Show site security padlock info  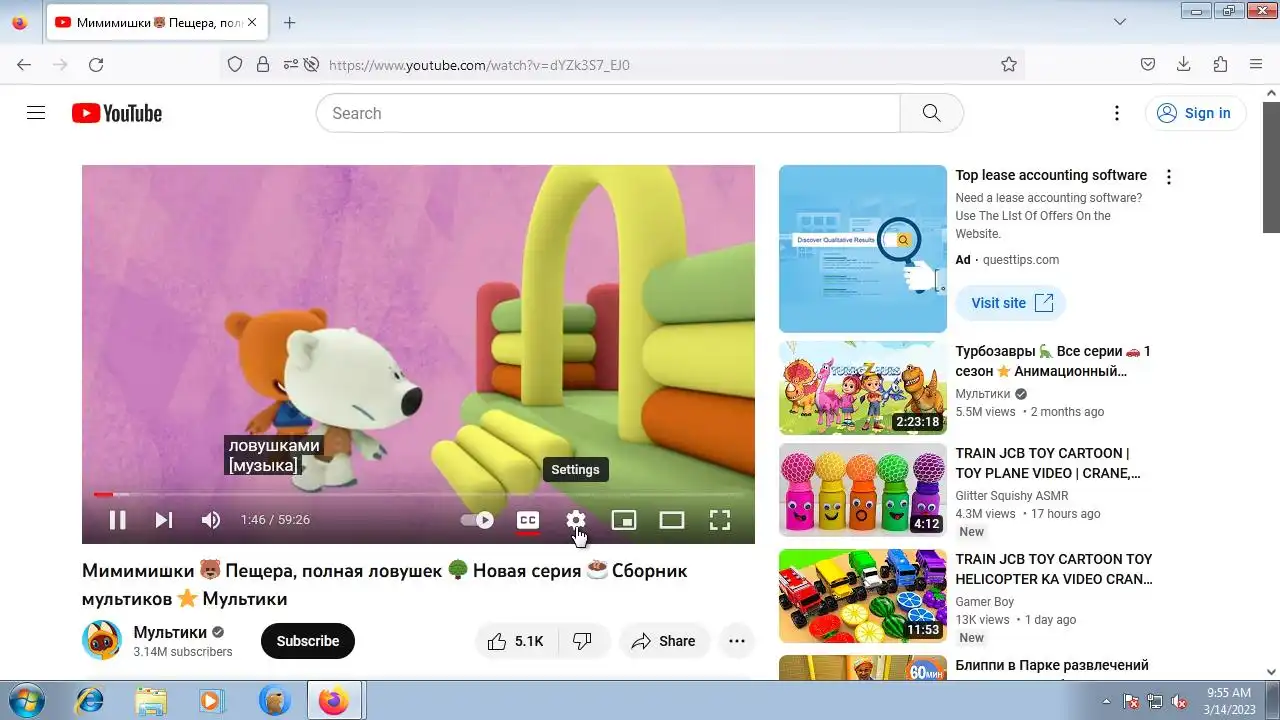pos(263,64)
